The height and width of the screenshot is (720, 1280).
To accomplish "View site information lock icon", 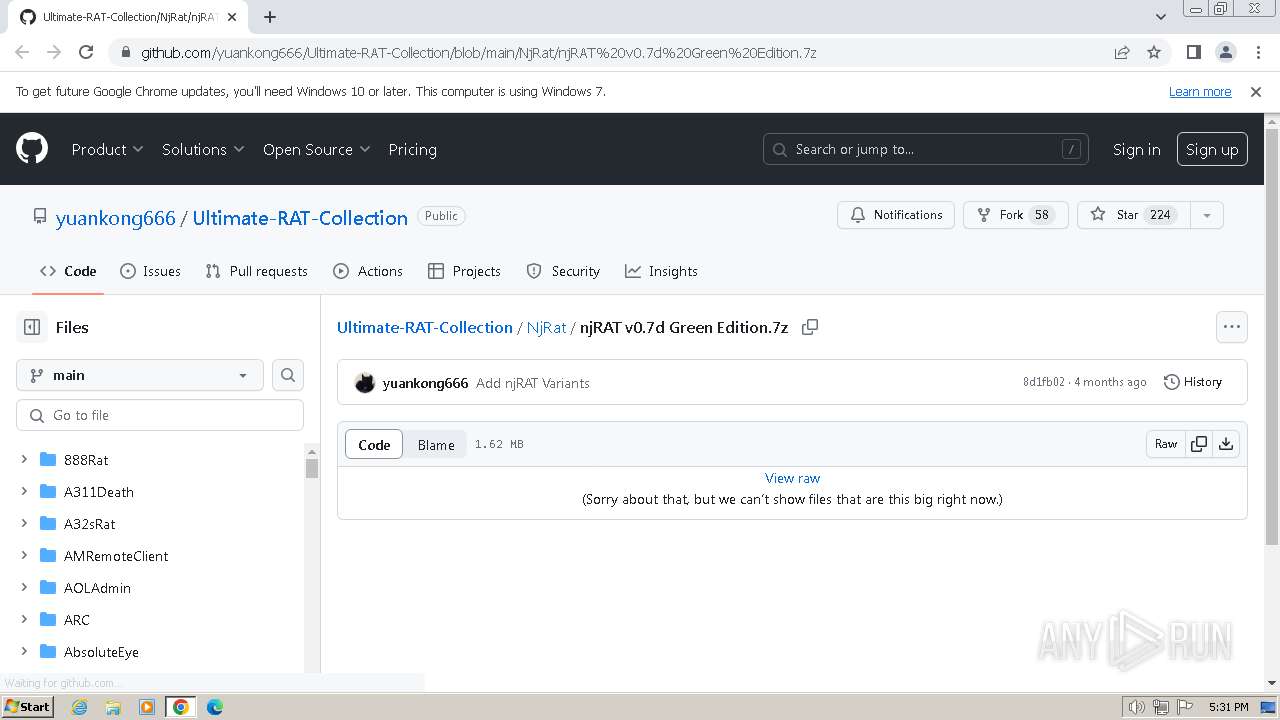I will [125, 52].
